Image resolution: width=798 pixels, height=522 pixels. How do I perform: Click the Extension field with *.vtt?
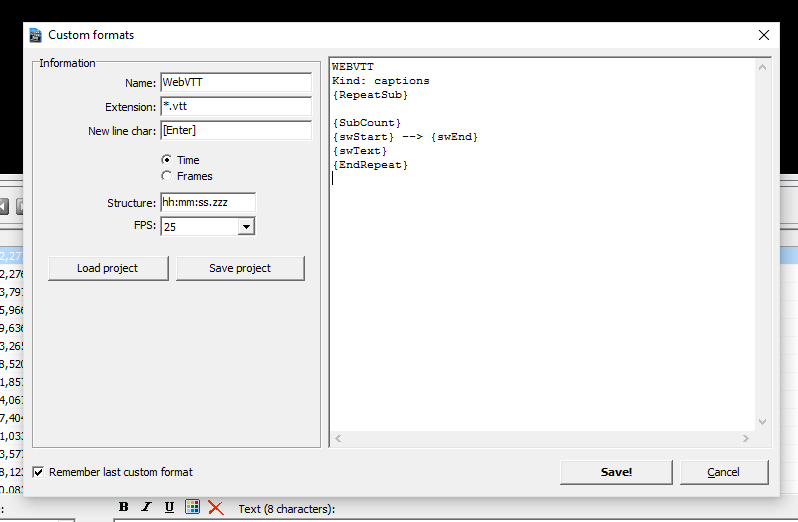(x=236, y=106)
